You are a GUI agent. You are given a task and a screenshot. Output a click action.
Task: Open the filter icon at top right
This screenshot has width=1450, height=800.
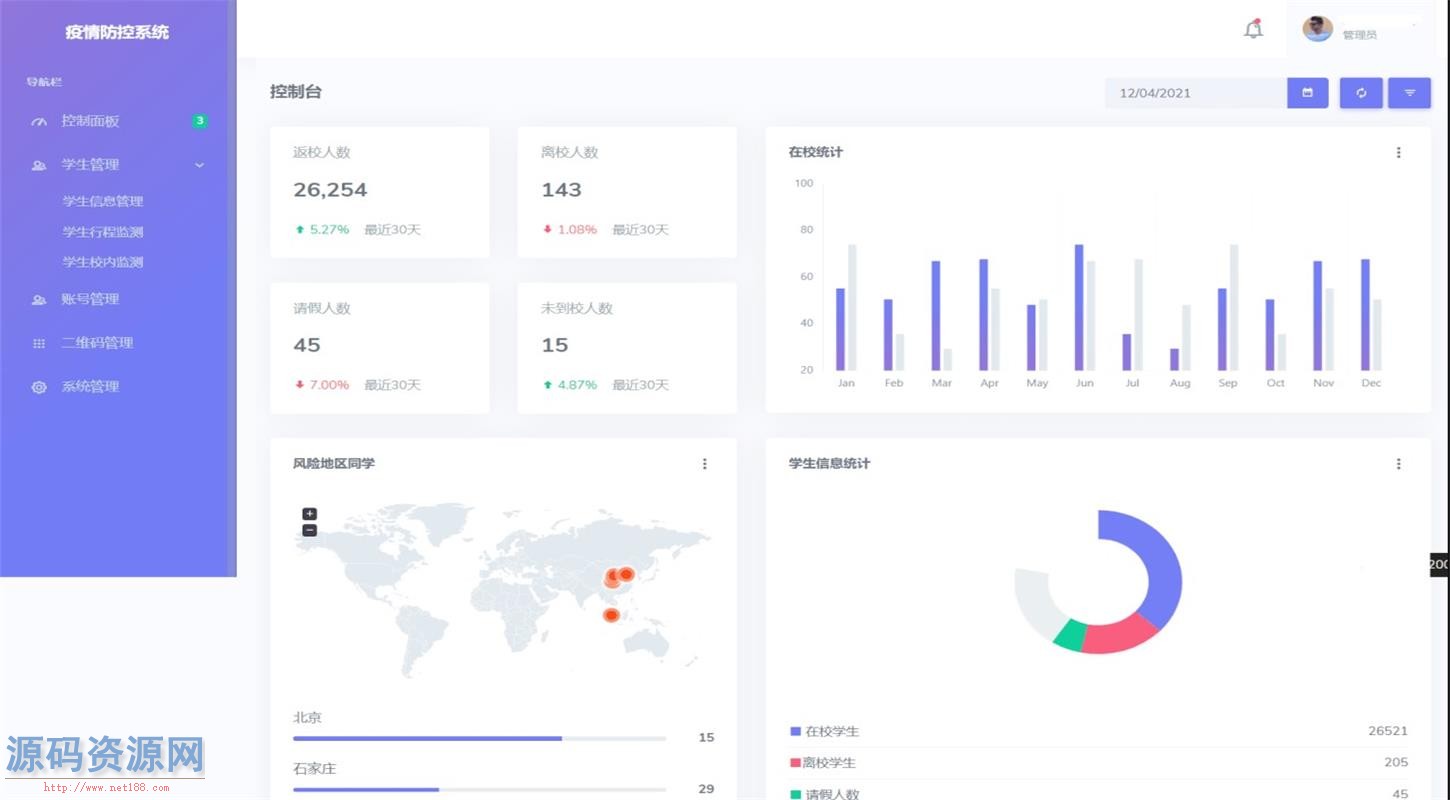[x=1409, y=92]
